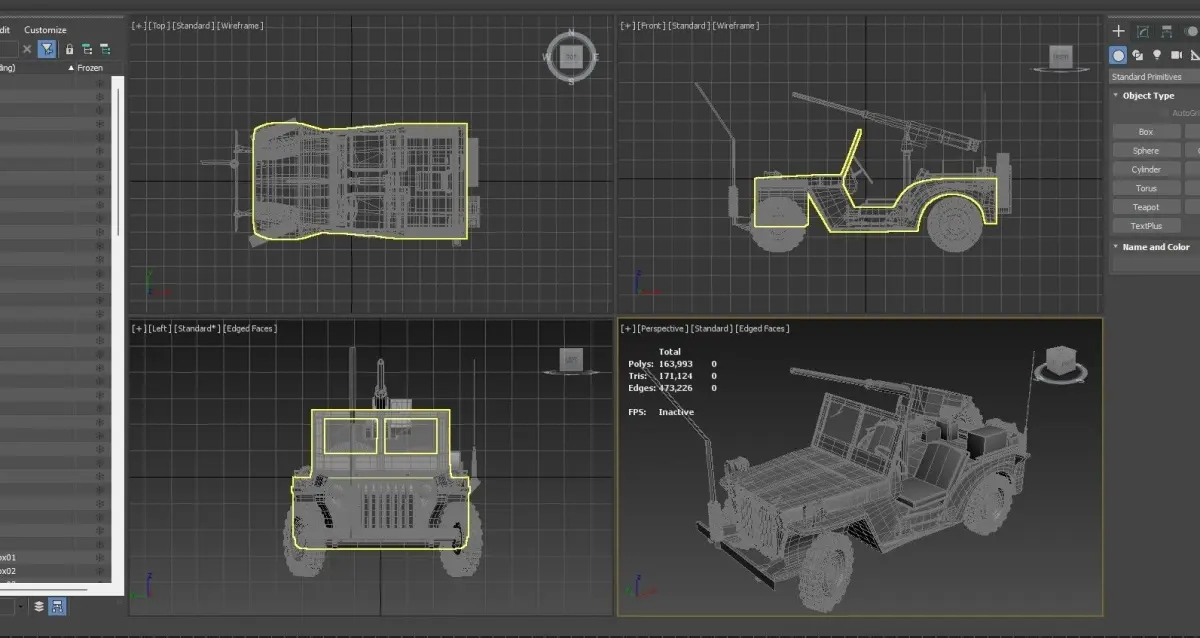Toggle frozen state for the ox01 row
Screen dimensions: 1200x638
[x=100, y=557]
